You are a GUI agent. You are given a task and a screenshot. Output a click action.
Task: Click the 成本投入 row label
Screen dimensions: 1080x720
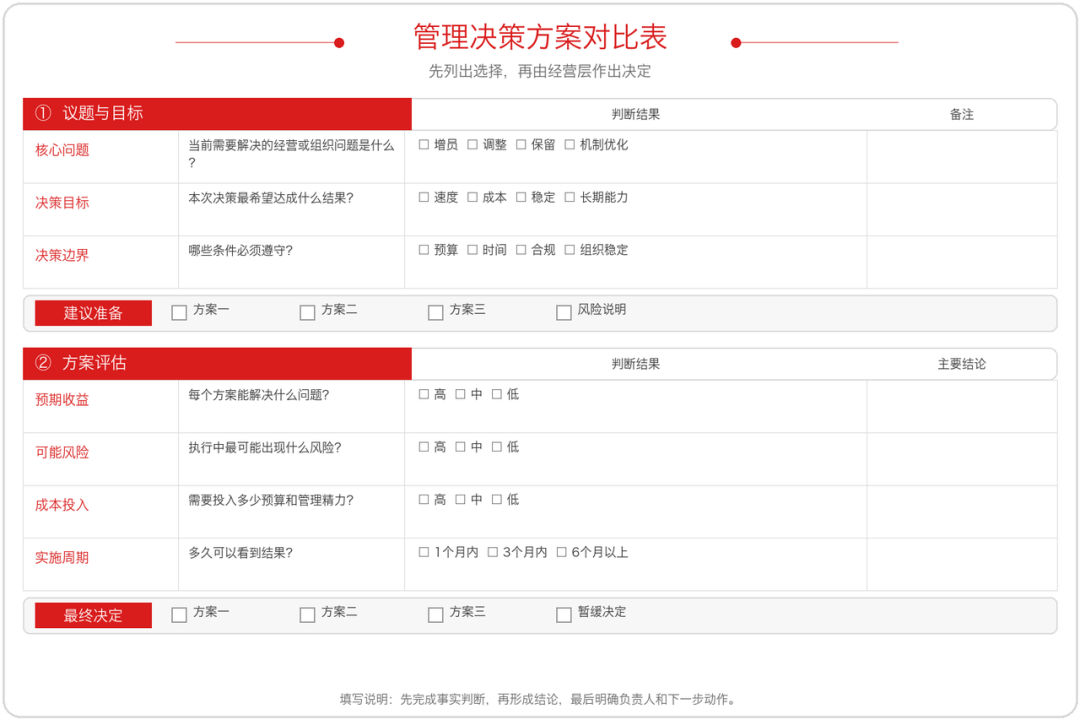pos(62,505)
